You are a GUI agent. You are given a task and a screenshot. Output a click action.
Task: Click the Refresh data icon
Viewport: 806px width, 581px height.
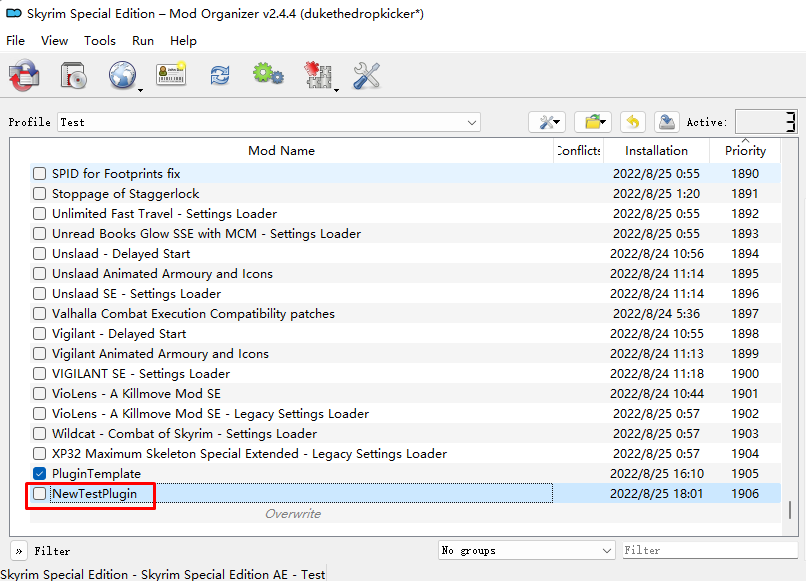[220, 76]
